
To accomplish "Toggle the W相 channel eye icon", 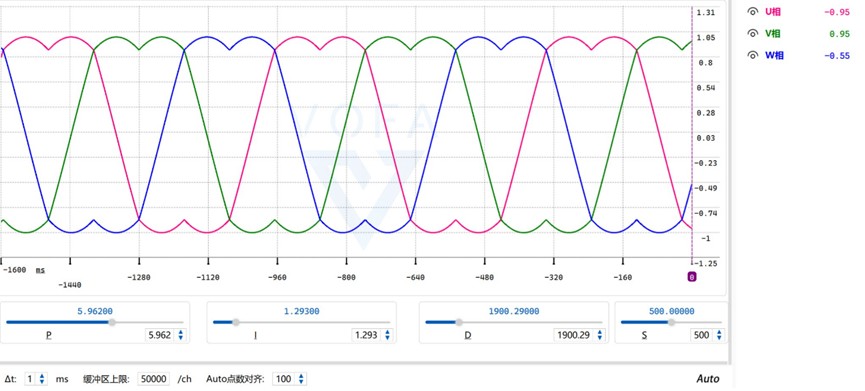I will (752, 55).
